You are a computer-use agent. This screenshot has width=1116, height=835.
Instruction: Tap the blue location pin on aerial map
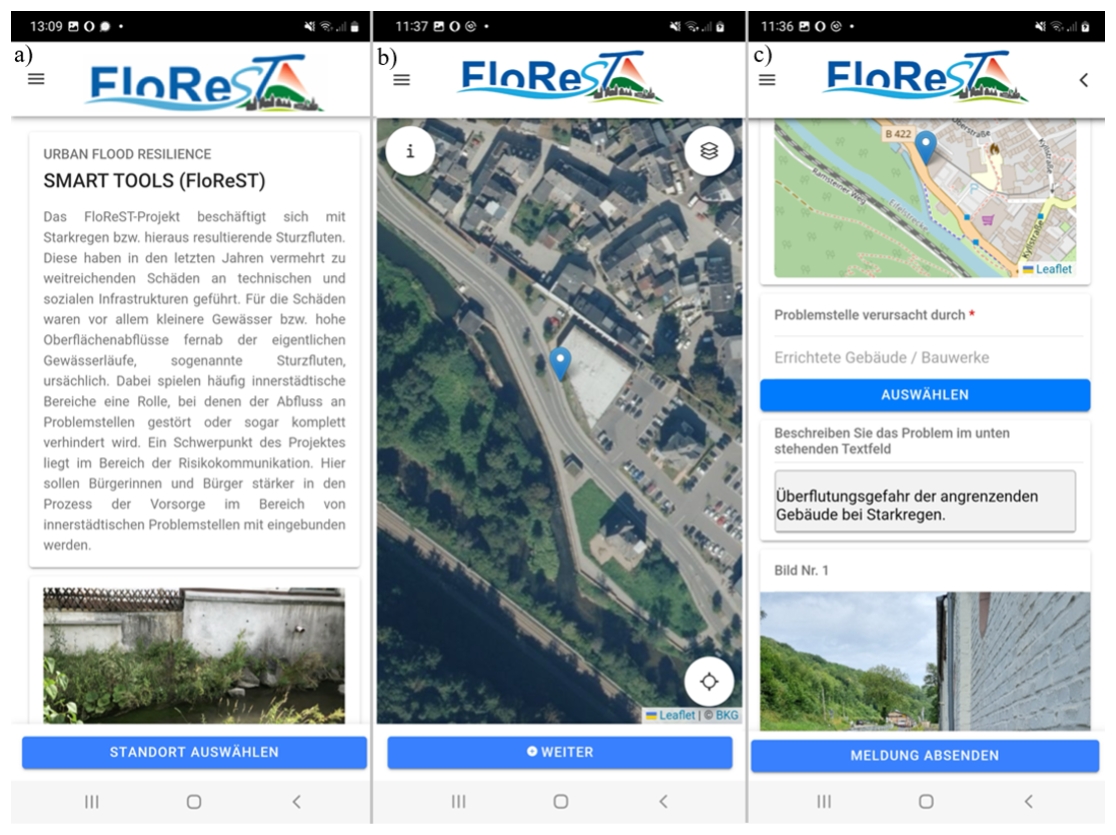(561, 363)
